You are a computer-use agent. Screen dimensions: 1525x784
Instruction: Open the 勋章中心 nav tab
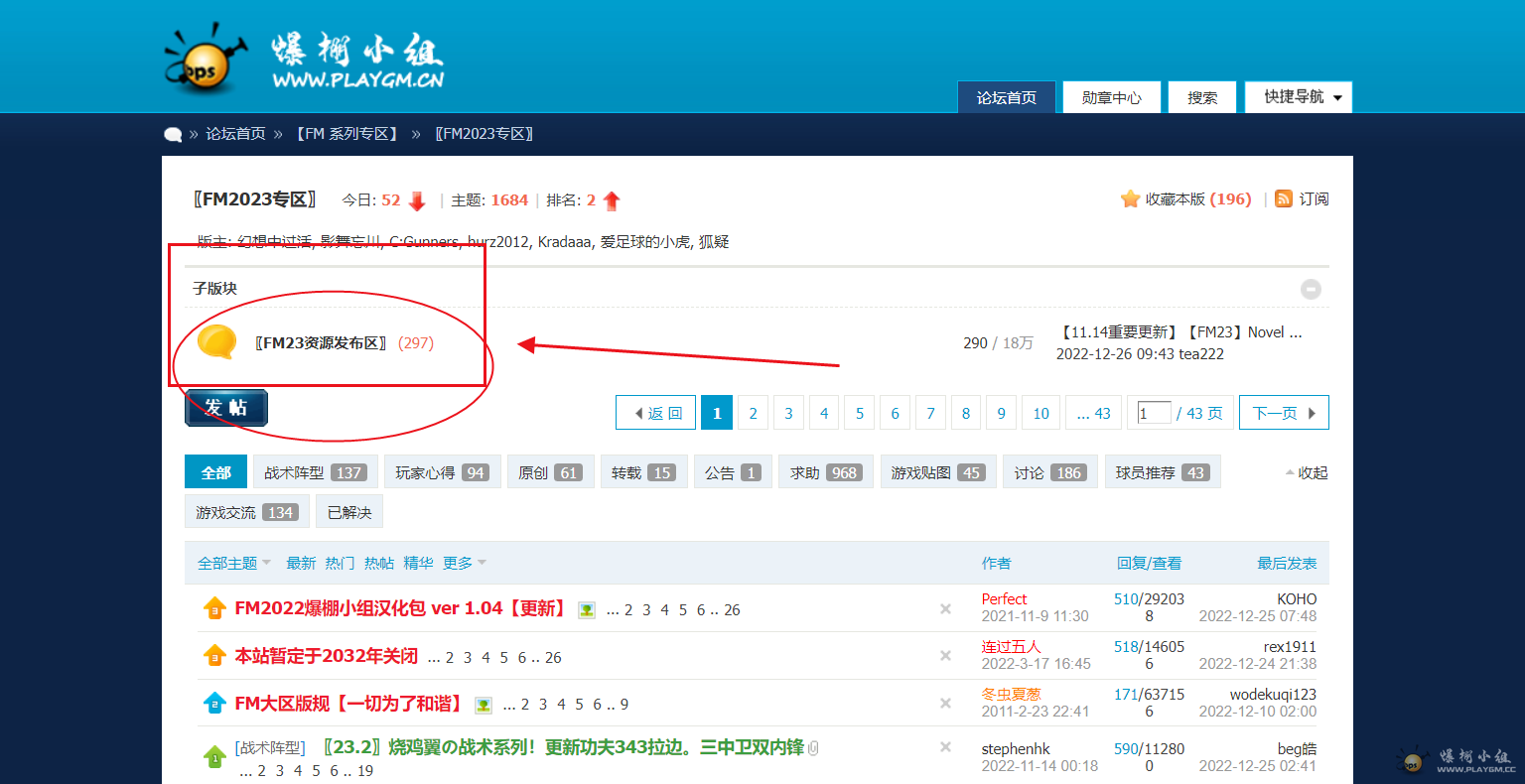pyautogui.click(x=1112, y=97)
